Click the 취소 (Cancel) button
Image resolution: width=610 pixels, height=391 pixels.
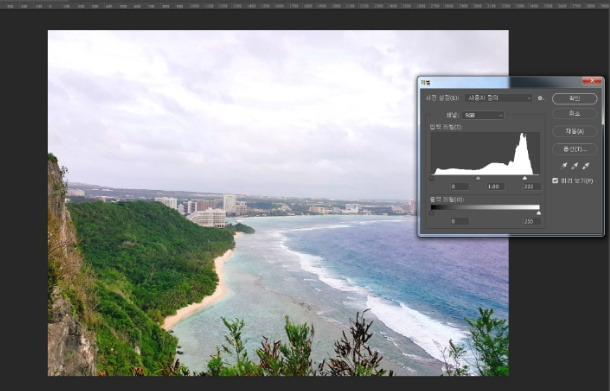point(575,114)
